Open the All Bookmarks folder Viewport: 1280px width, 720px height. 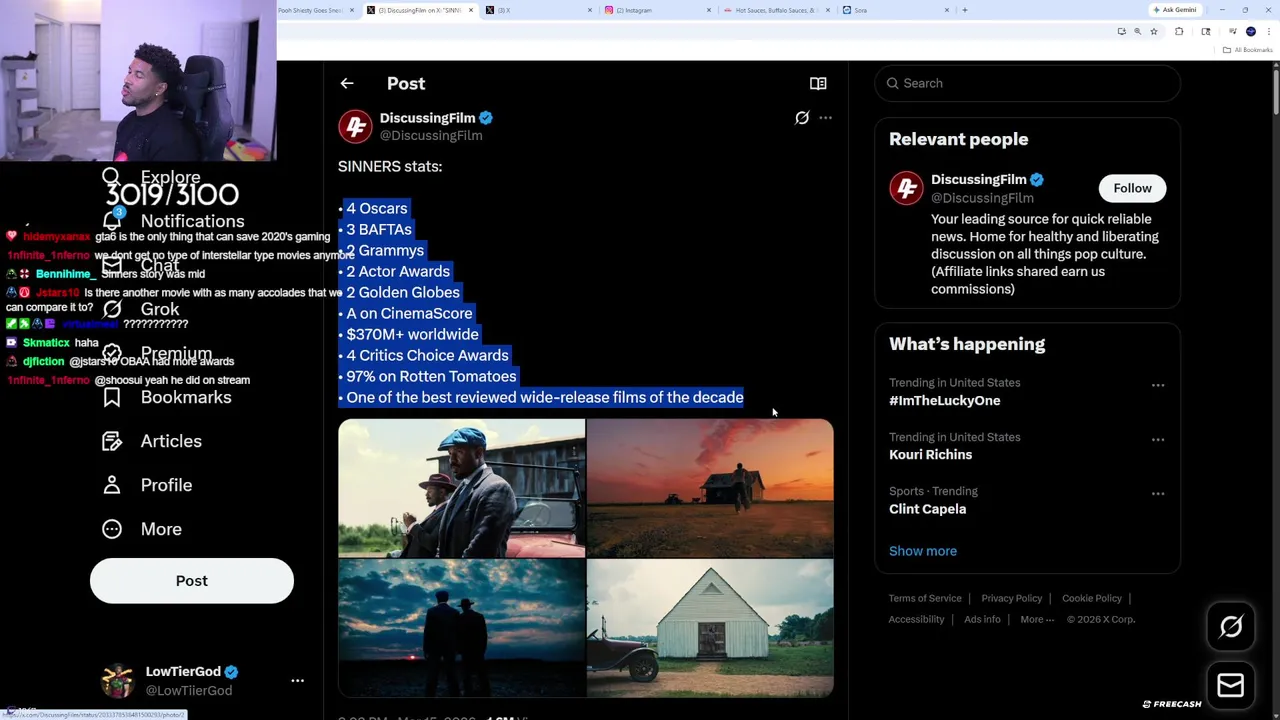pos(1247,50)
